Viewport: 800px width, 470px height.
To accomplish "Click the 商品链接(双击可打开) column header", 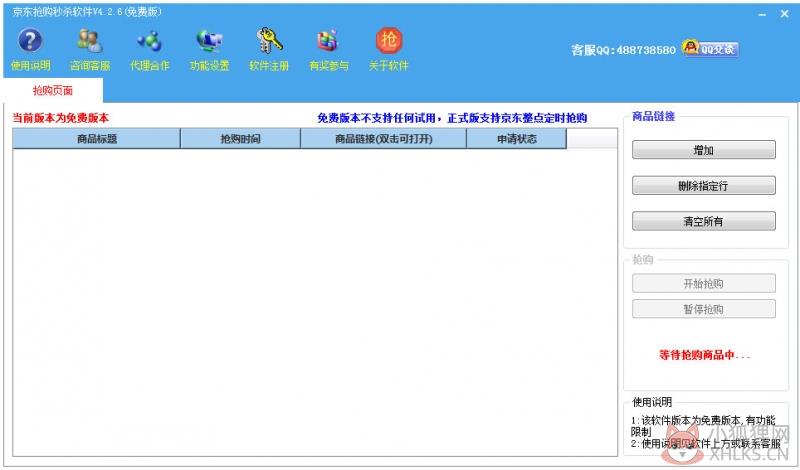I will (383, 139).
